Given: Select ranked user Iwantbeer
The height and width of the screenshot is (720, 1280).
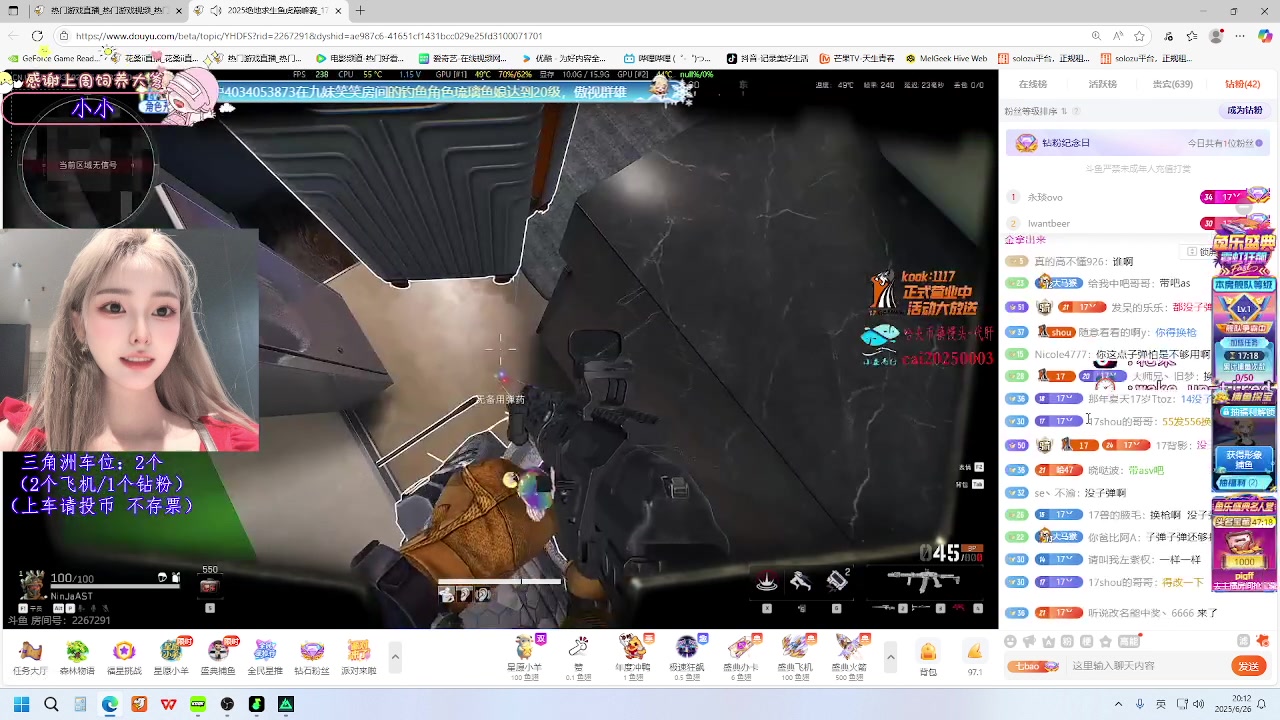Looking at the screenshot, I should coord(1049,223).
